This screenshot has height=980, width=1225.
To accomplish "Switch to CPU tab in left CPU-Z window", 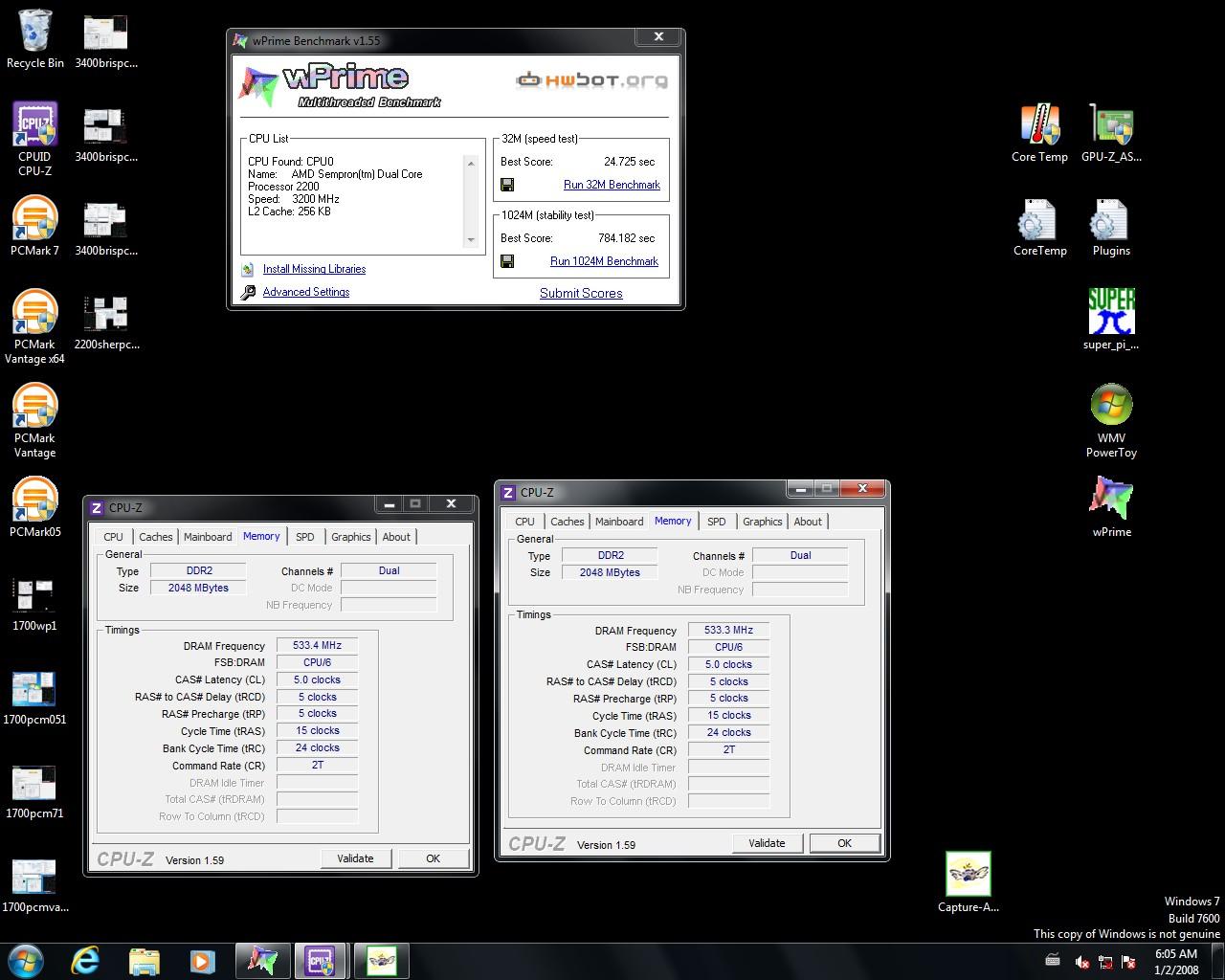I will (113, 537).
